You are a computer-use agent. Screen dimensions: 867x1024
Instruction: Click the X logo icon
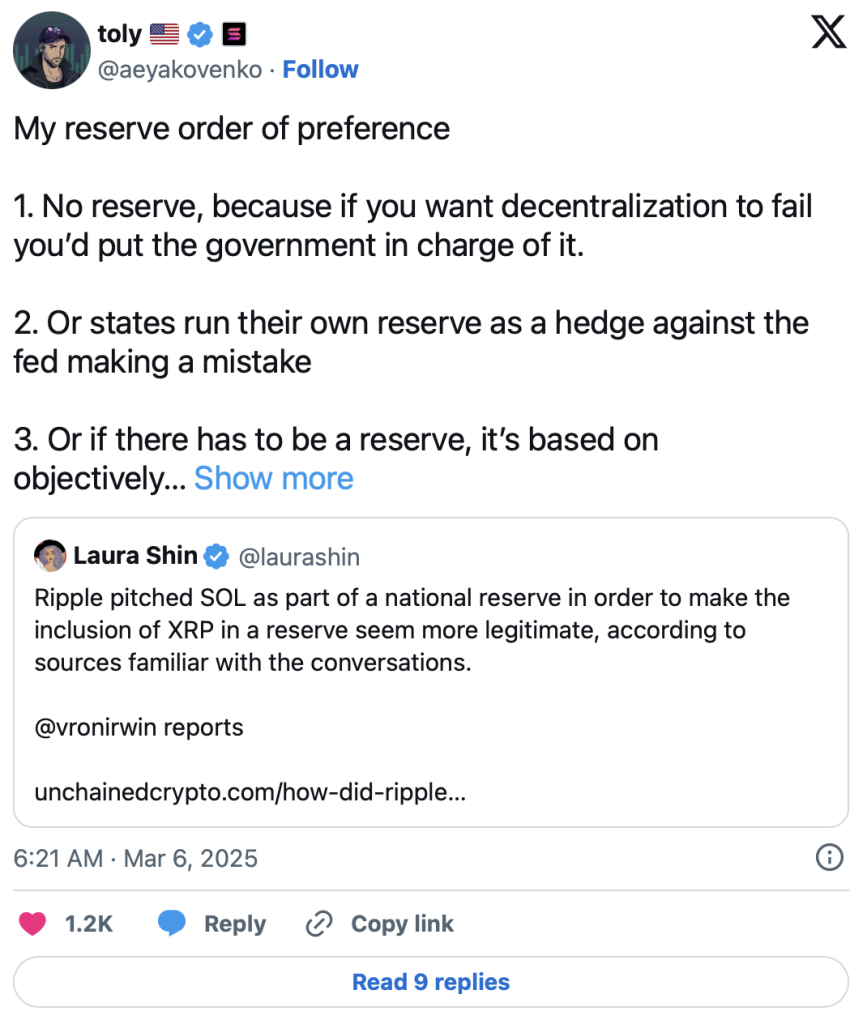[828, 35]
